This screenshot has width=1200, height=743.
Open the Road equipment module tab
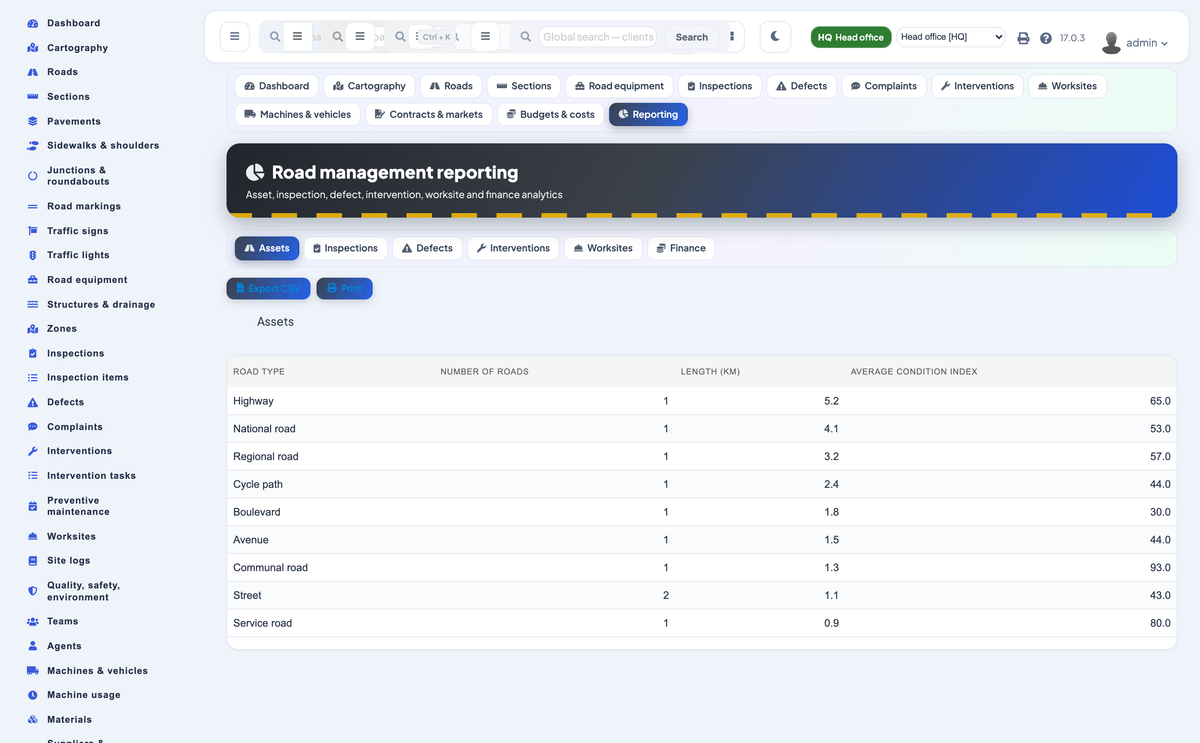[619, 86]
